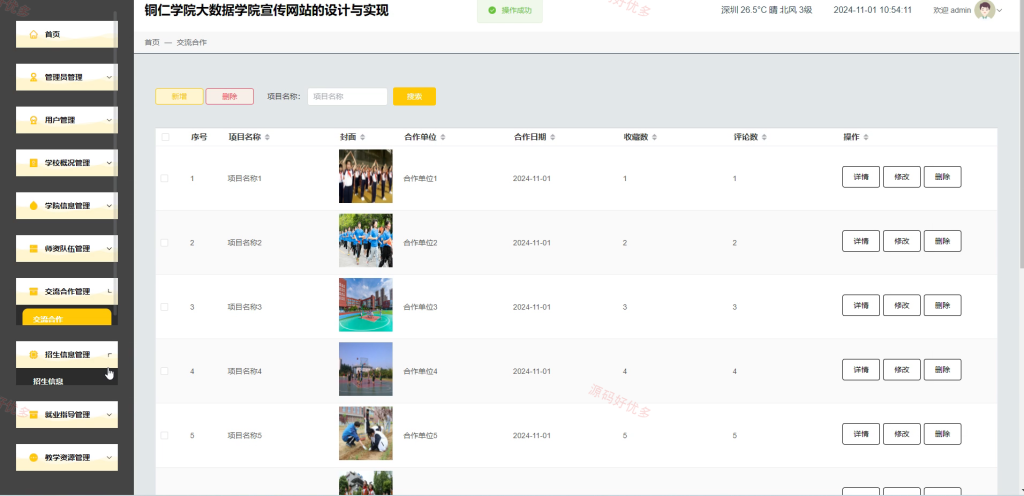The width and height of the screenshot is (1024, 496).
Task: Click the icon beside 学校概况管理
Action: click(33, 163)
